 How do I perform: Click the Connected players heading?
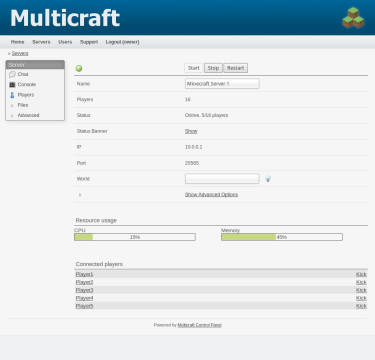point(99,264)
